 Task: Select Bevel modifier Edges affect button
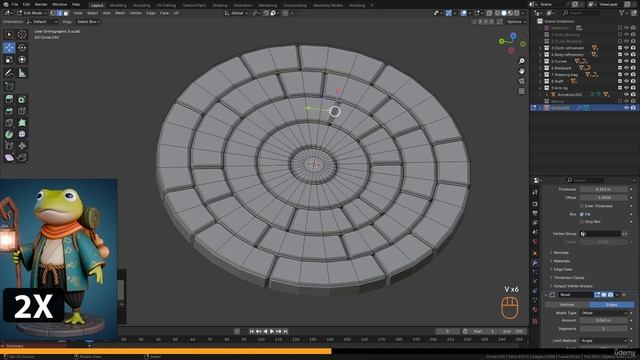pyautogui.click(x=611, y=305)
